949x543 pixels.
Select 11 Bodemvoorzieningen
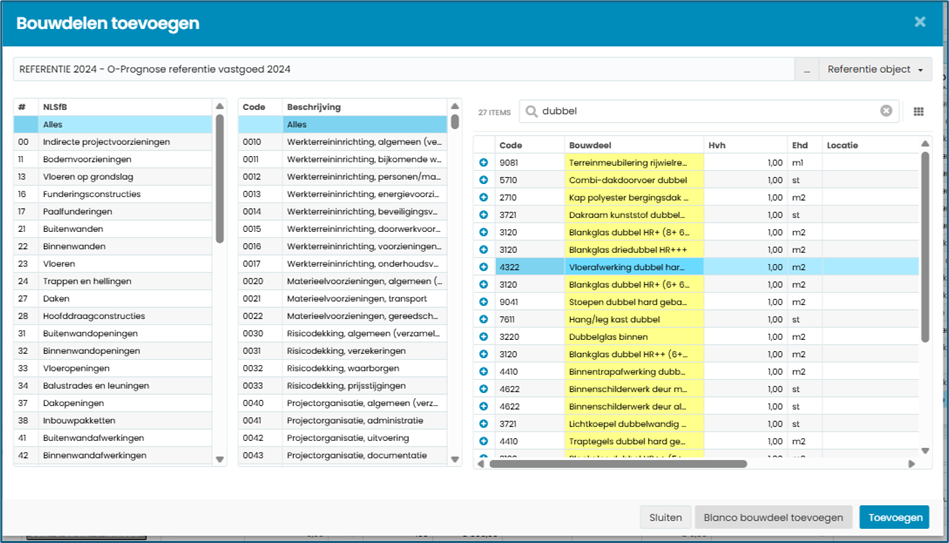(x=113, y=159)
